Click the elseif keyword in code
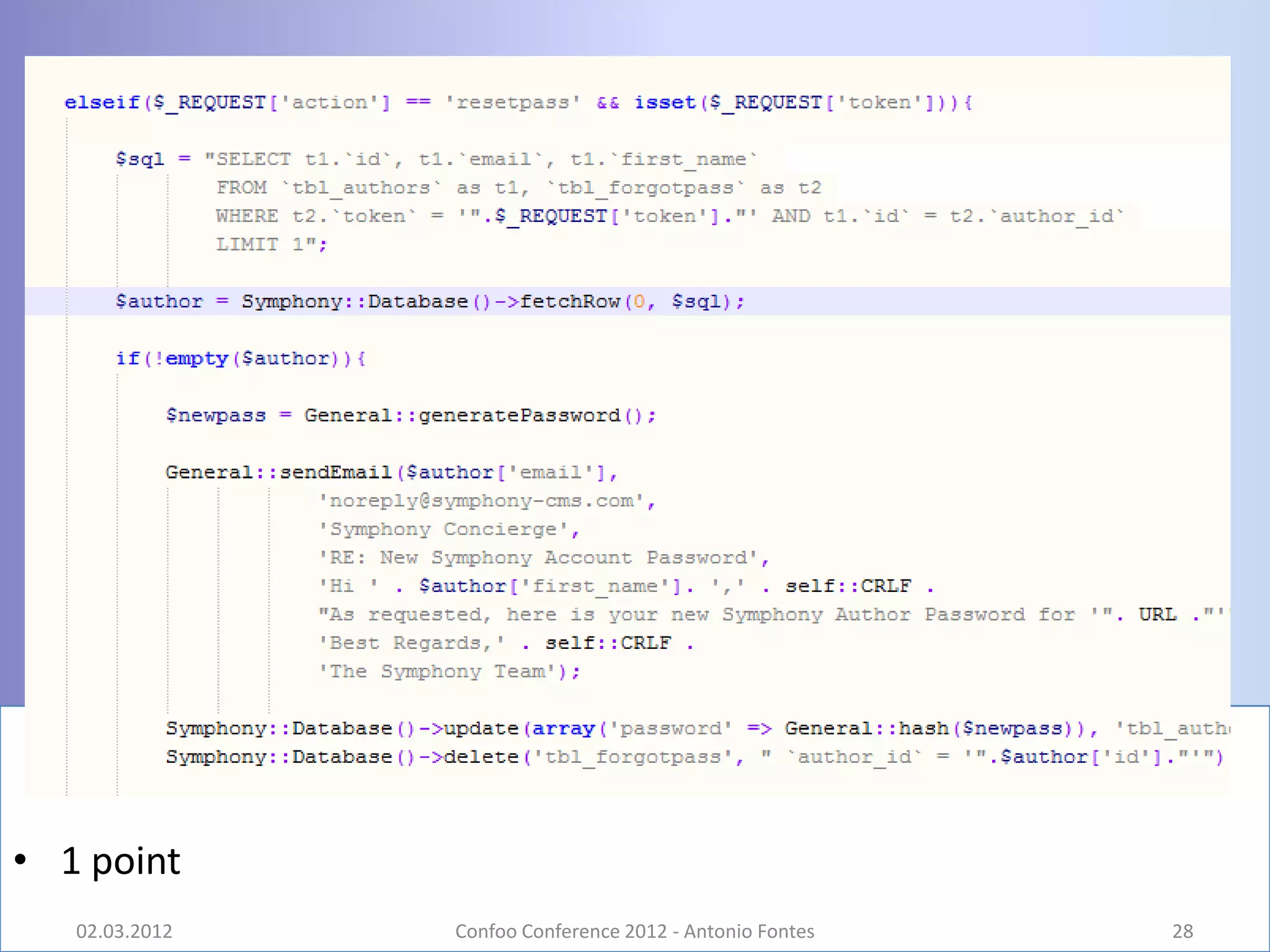 (102, 102)
